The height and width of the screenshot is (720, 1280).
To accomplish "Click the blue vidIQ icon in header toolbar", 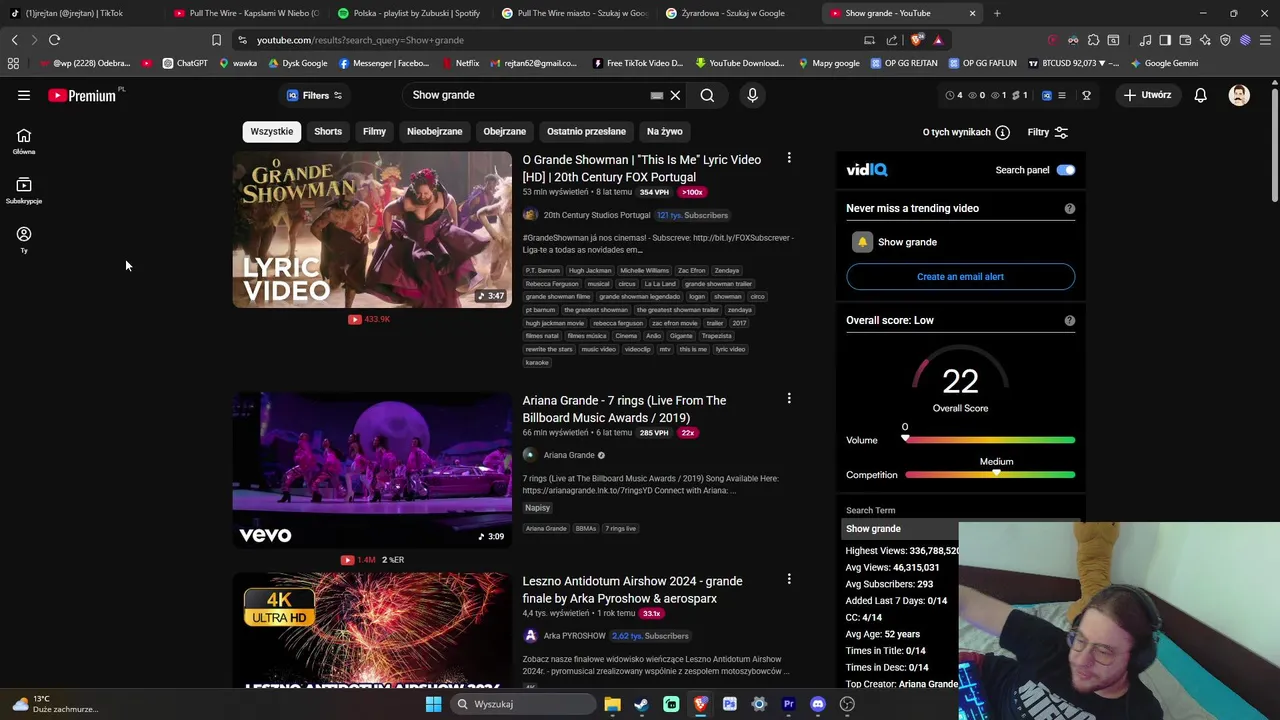I will [x=1047, y=96].
